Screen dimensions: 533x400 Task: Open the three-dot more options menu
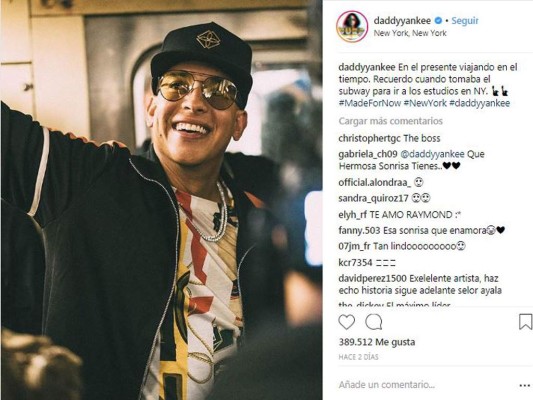(525, 385)
